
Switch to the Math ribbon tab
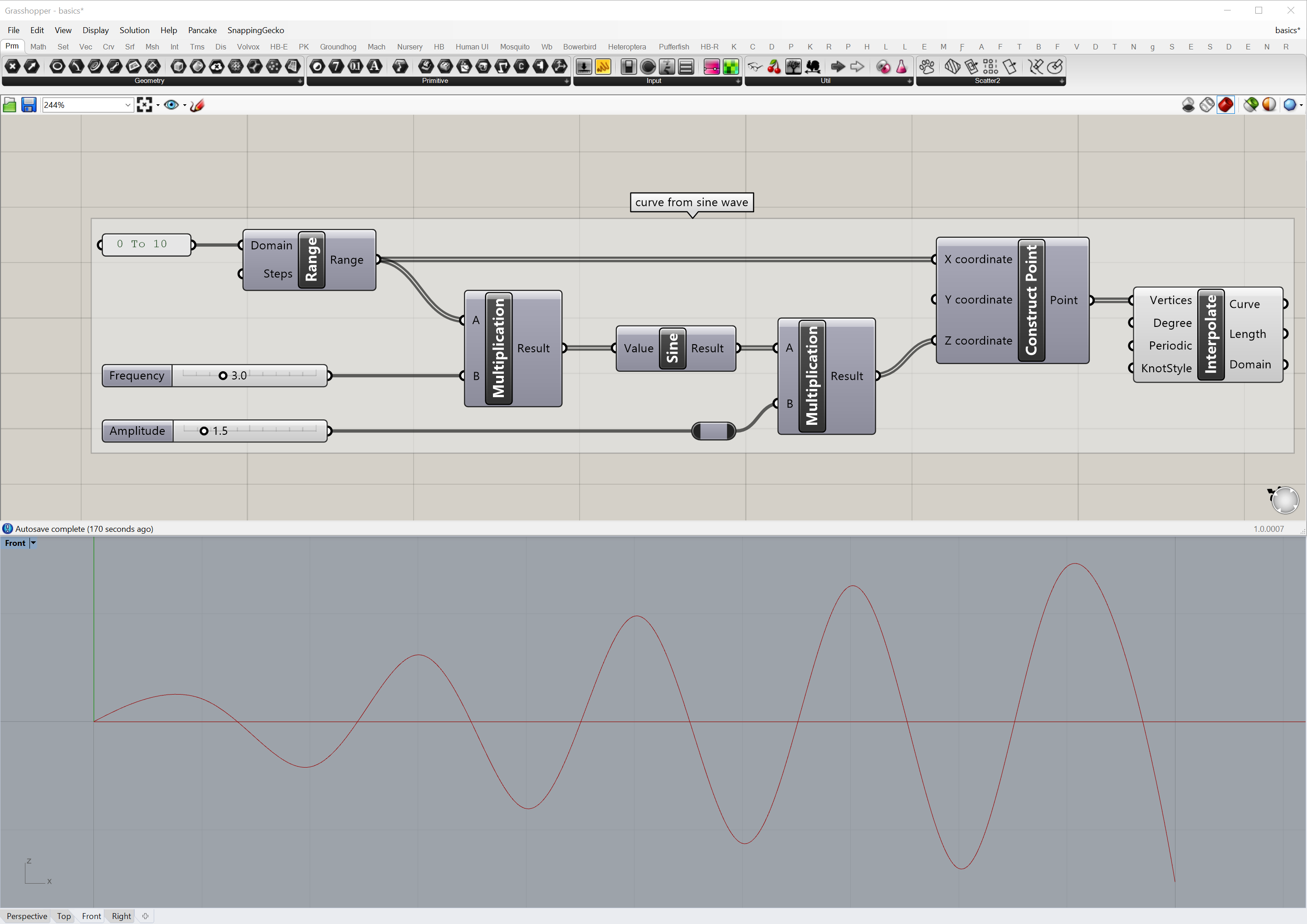tap(38, 47)
